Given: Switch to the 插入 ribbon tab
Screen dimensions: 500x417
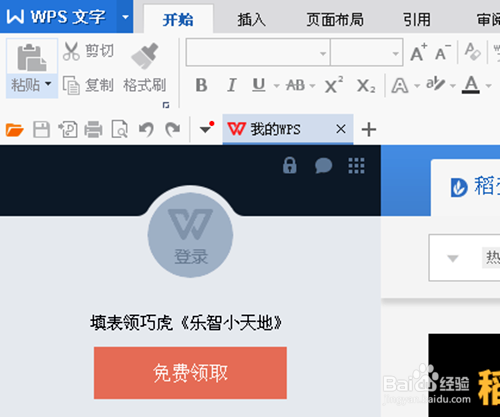Looking at the screenshot, I should click(251, 20).
